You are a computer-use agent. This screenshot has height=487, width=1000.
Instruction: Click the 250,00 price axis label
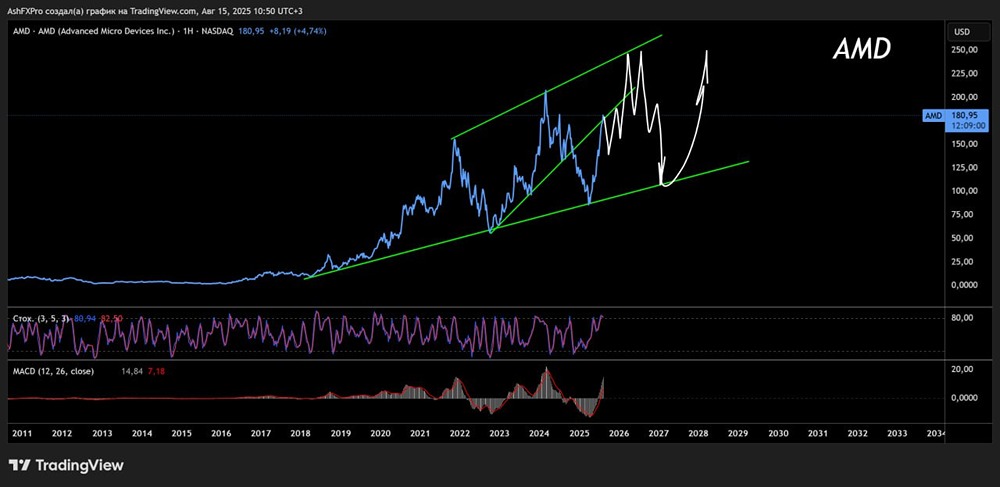(x=966, y=50)
